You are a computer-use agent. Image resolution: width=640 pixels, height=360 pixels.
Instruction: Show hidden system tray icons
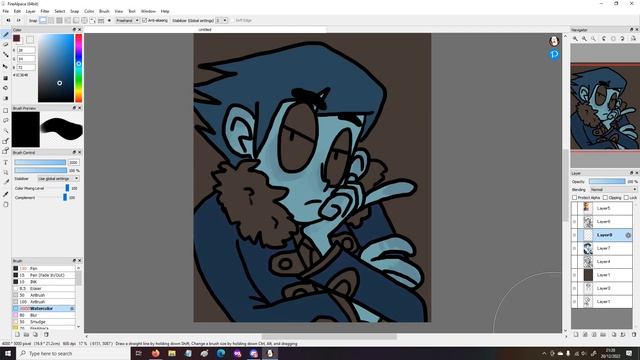coord(544,353)
